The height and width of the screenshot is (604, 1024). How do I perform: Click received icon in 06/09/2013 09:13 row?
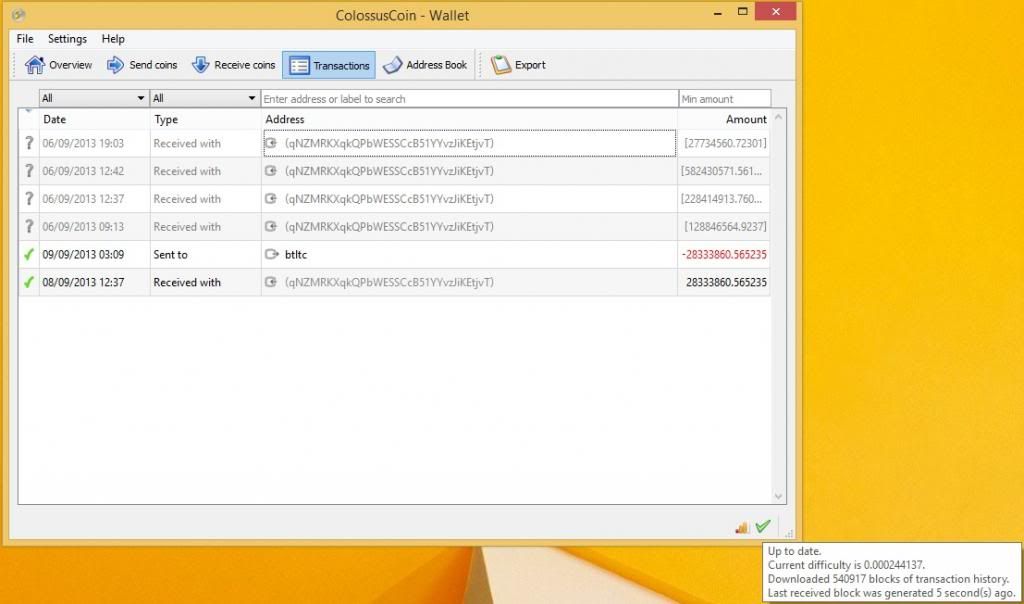[271, 227]
